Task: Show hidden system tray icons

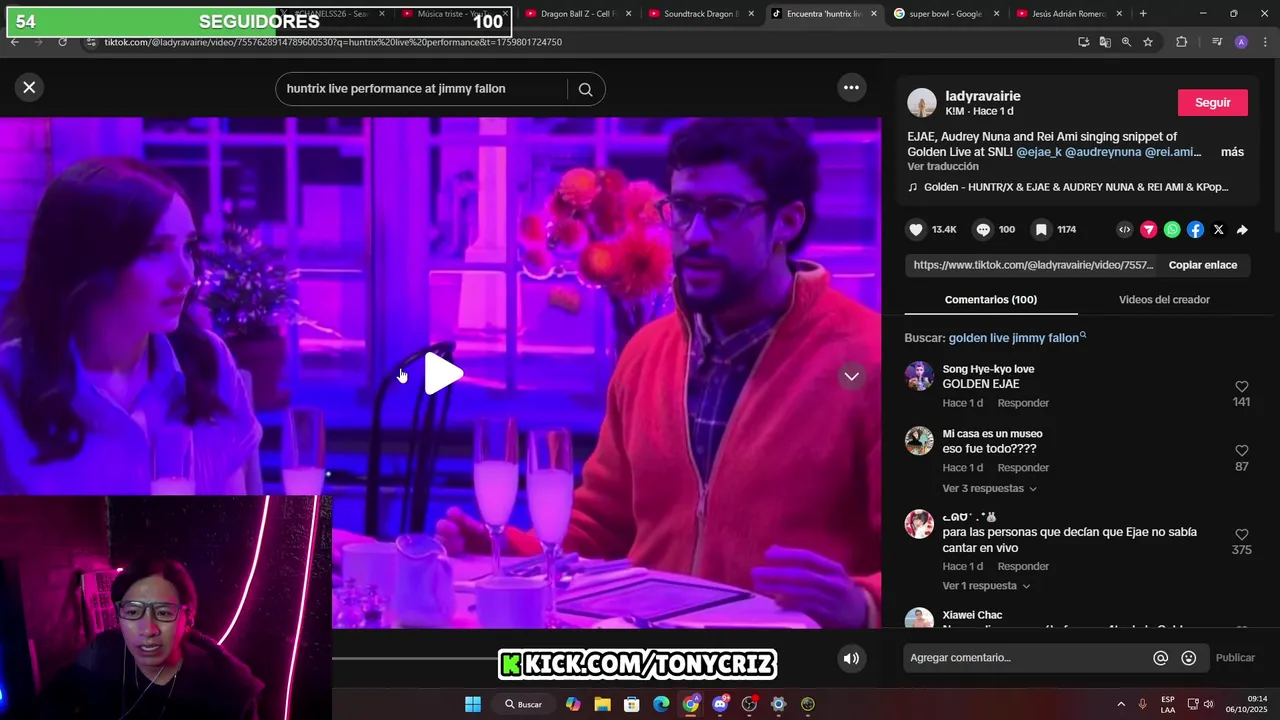Action: [x=1120, y=704]
